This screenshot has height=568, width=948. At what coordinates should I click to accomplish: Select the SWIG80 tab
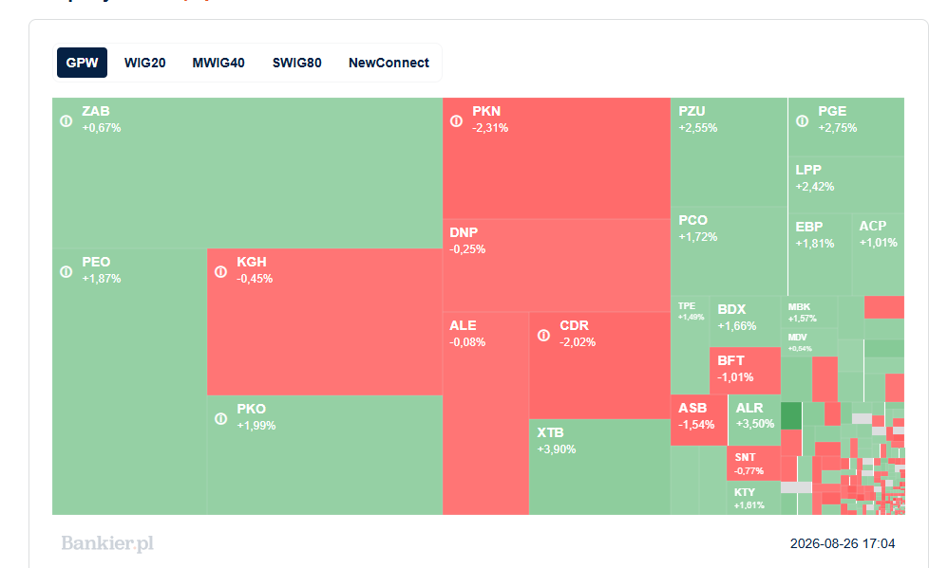click(x=297, y=63)
